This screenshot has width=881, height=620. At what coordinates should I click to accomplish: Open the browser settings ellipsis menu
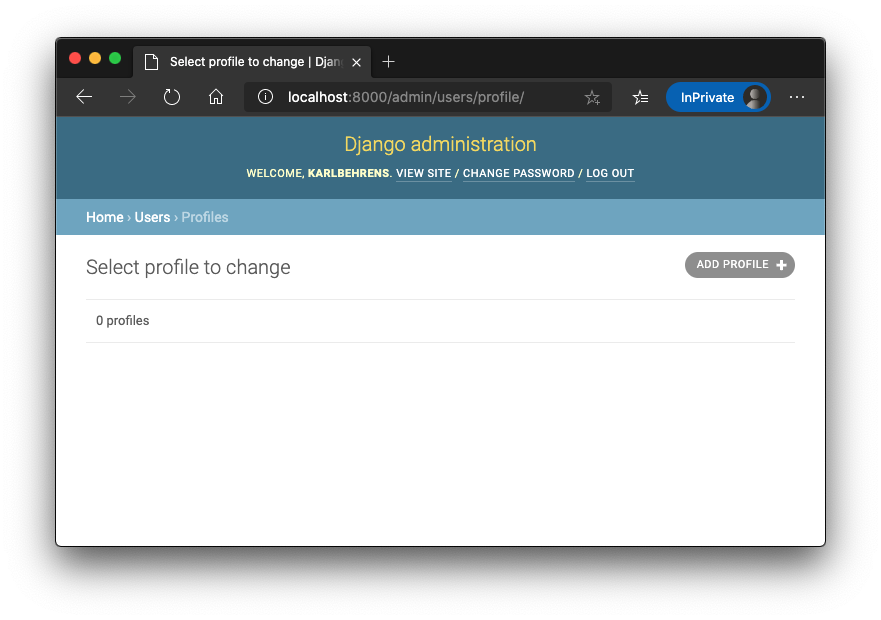[797, 97]
